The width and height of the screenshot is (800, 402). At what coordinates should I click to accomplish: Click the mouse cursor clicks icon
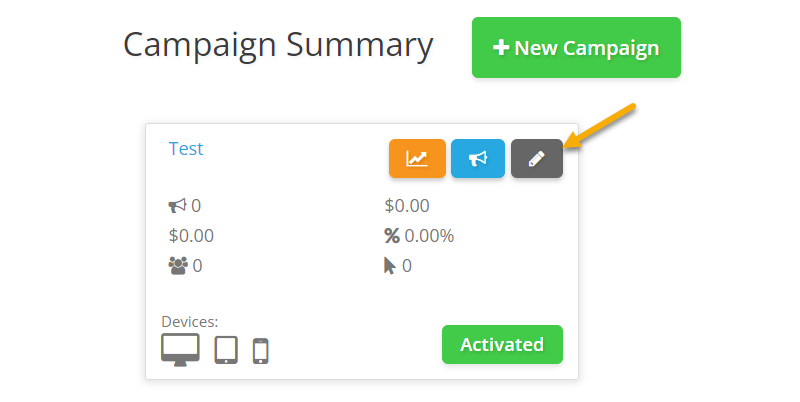point(390,266)
